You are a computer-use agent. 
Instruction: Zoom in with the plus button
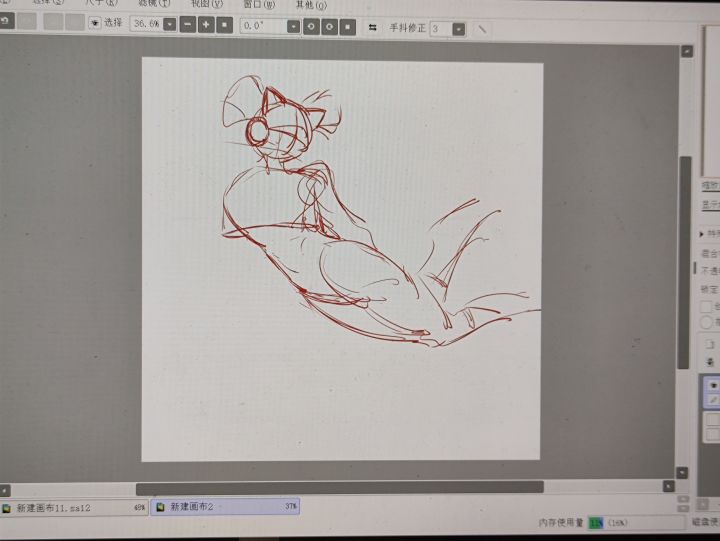(x=206, y=24)
